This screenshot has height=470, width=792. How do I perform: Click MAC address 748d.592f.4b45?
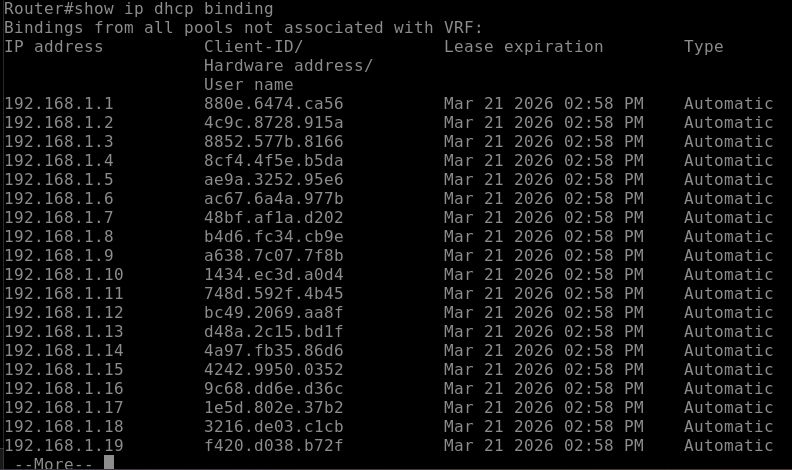point(273,294)
